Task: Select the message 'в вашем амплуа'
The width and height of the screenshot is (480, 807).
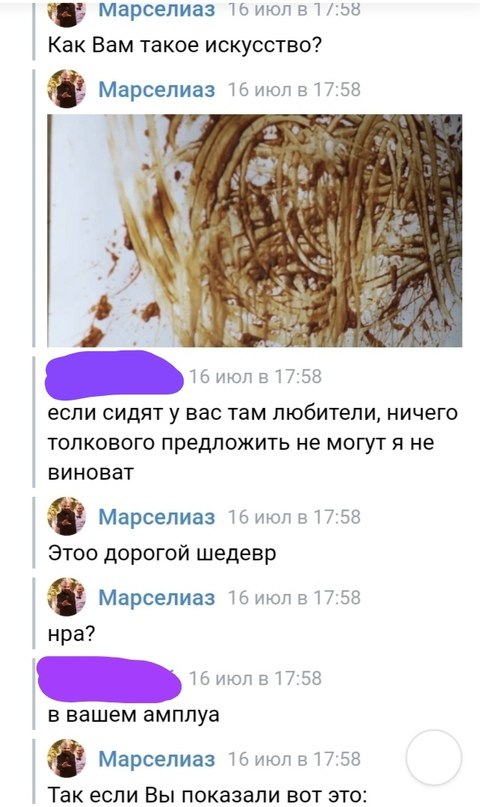Action: (x=133, y=715)
